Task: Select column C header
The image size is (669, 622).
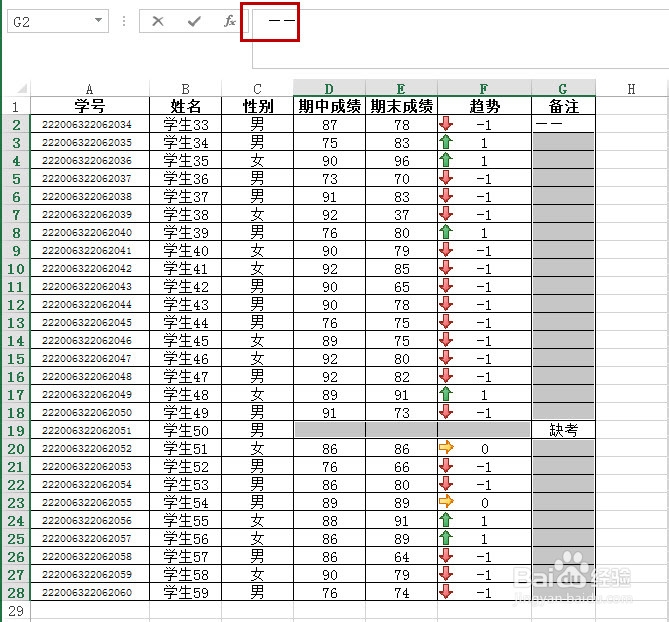Action: click(x=257, y=88)
